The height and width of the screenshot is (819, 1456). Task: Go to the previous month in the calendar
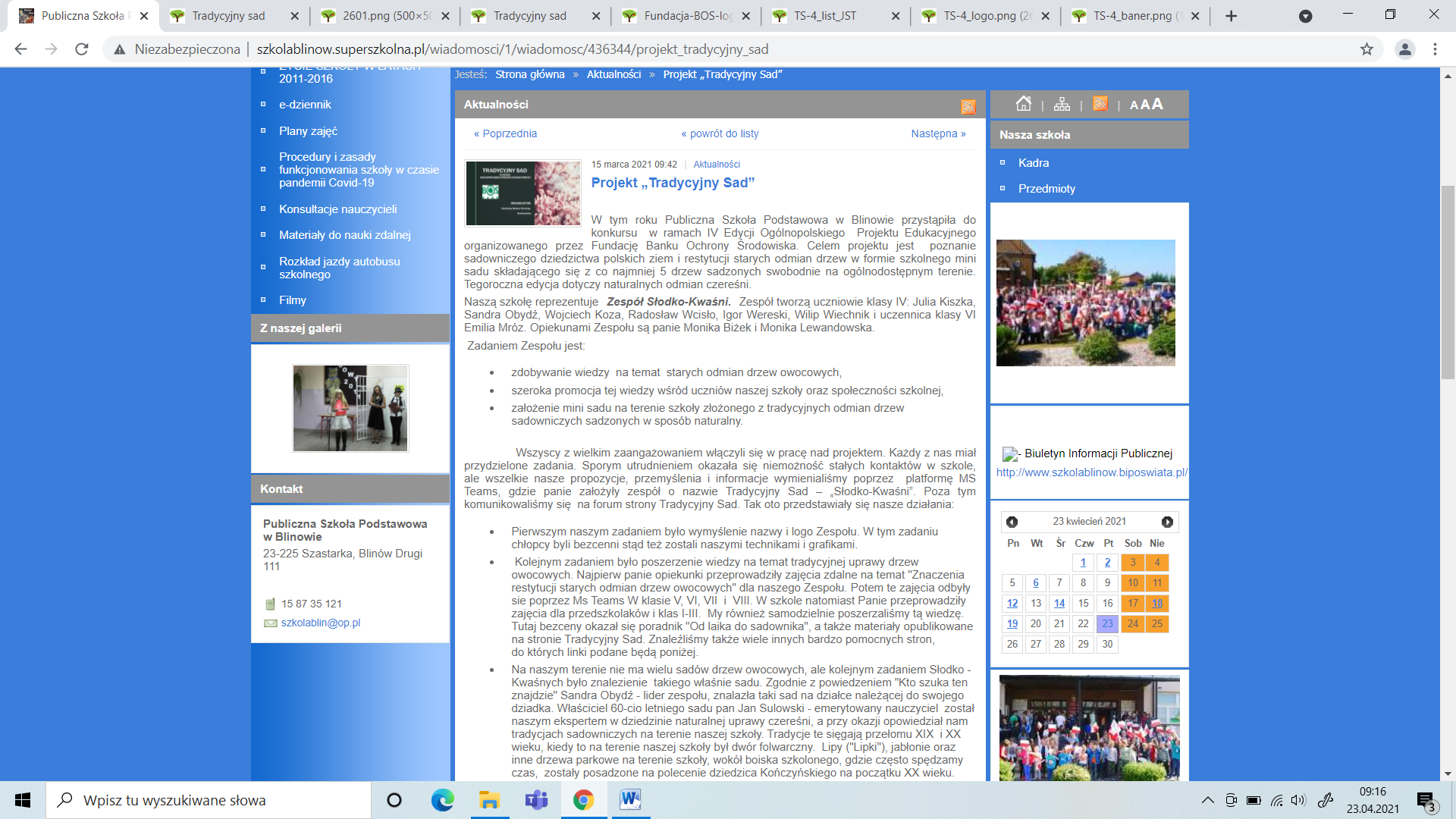(x=1012, y=522)
